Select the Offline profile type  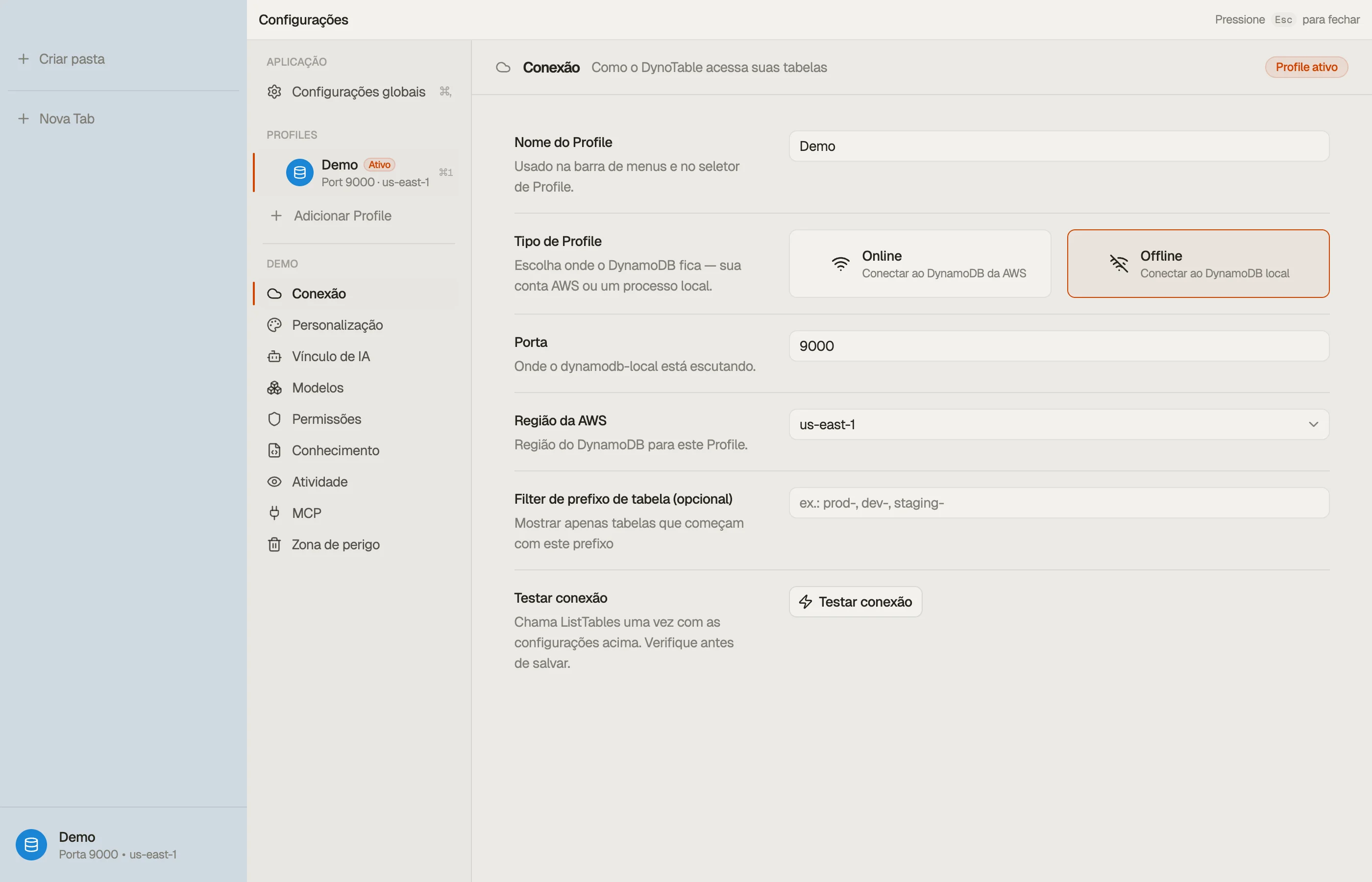[1198, 264]
